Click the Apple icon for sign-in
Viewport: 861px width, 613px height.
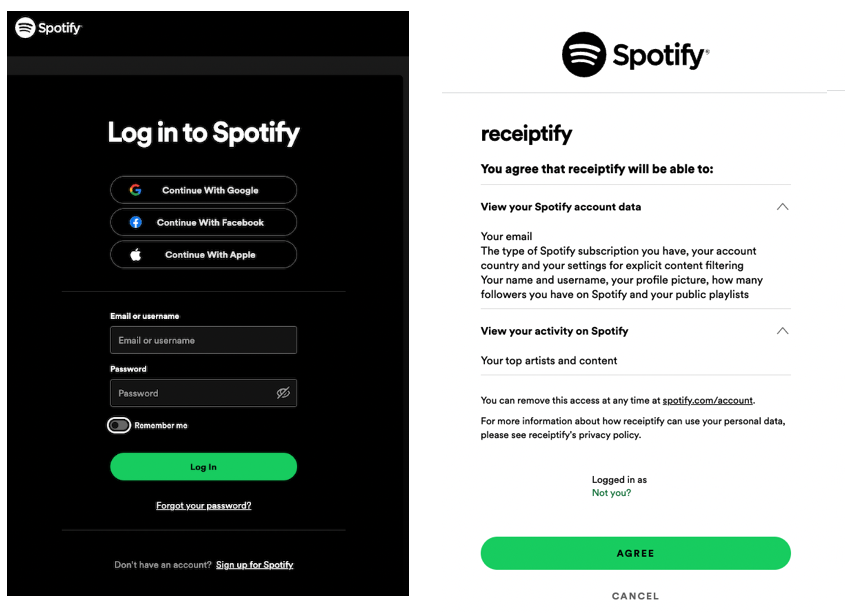point(135,254)
